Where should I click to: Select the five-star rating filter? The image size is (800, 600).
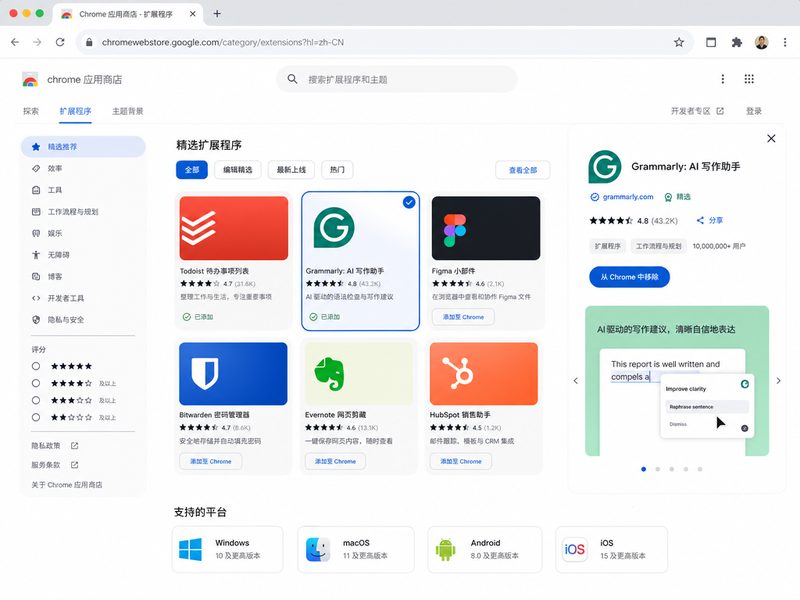pos(36,366)
